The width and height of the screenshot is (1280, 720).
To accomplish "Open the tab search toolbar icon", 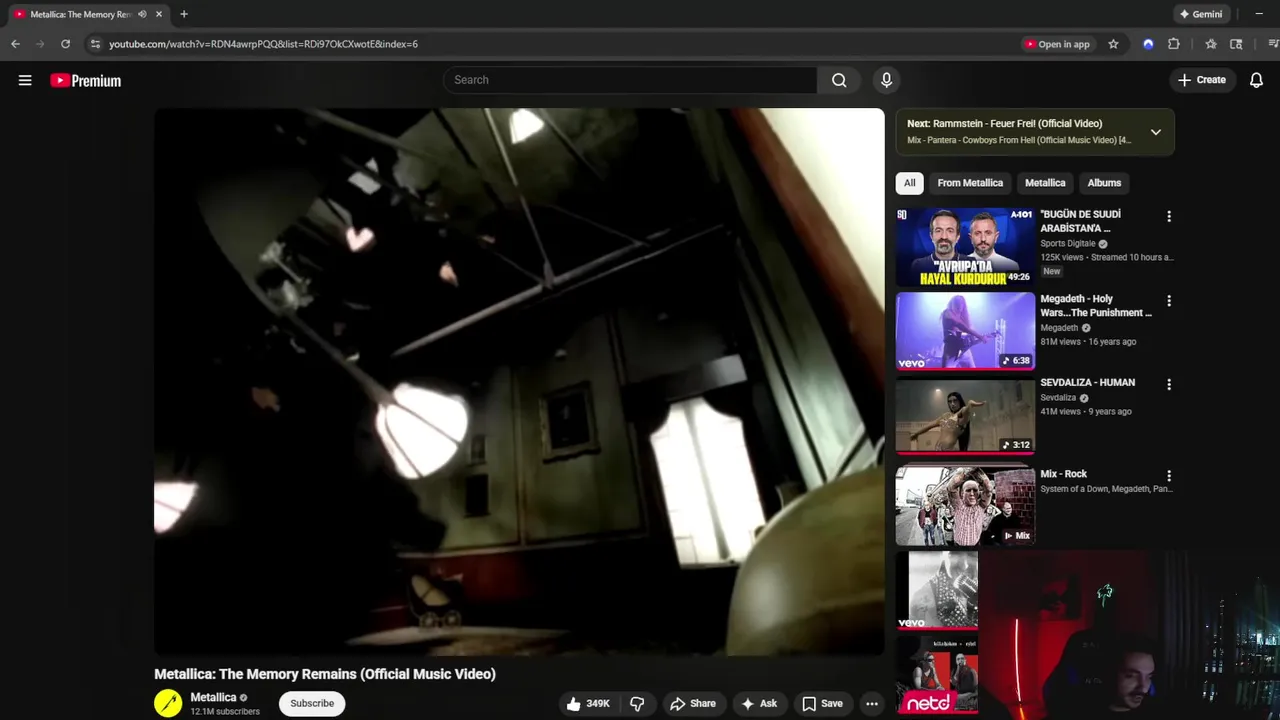I will point(1236,44).
